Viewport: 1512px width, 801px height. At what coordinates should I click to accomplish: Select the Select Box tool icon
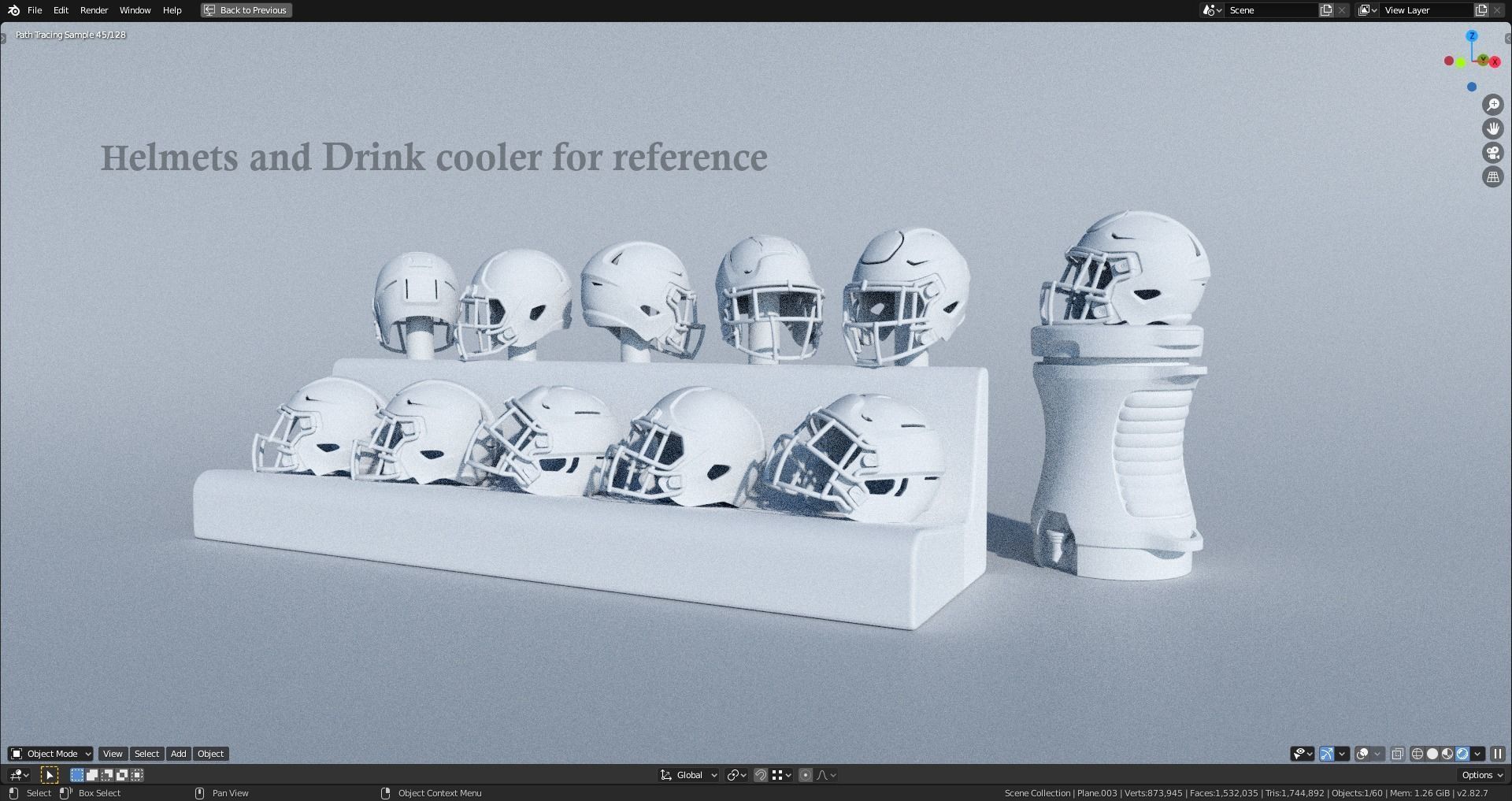click(x=49, y=775)
